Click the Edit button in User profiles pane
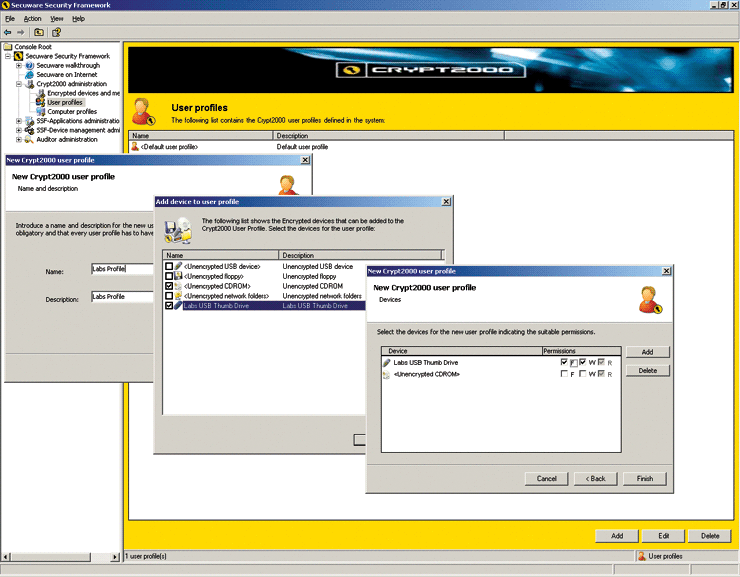This screenshot has width=740, height=577. point(664,536)
